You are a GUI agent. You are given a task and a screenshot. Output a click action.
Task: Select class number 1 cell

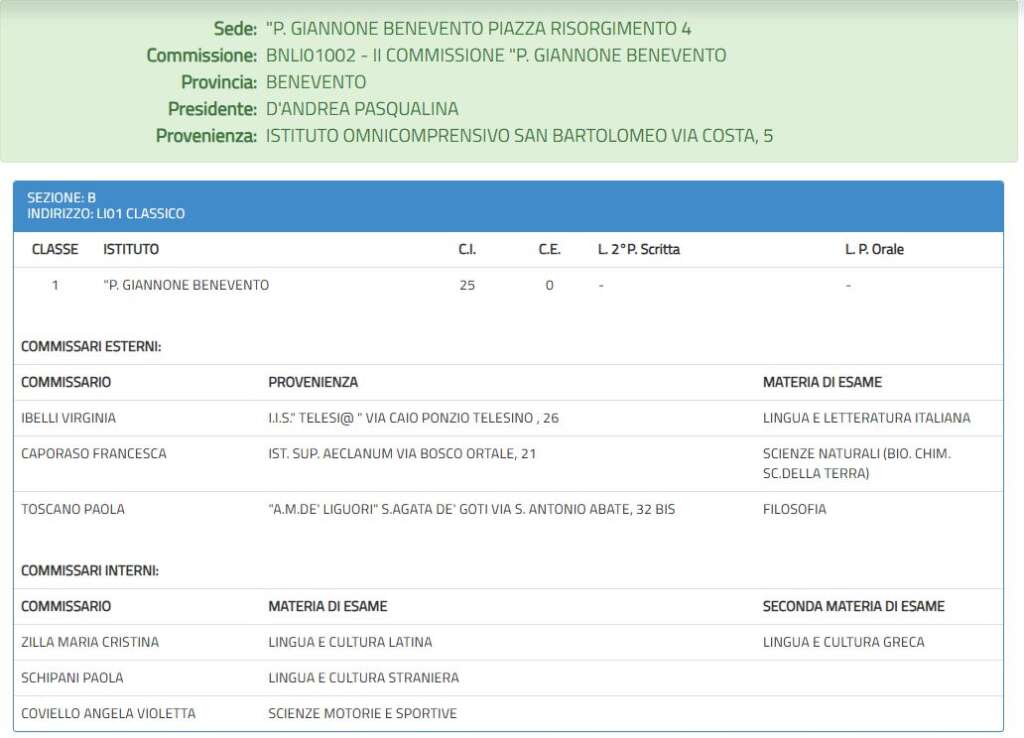(55, 285)
